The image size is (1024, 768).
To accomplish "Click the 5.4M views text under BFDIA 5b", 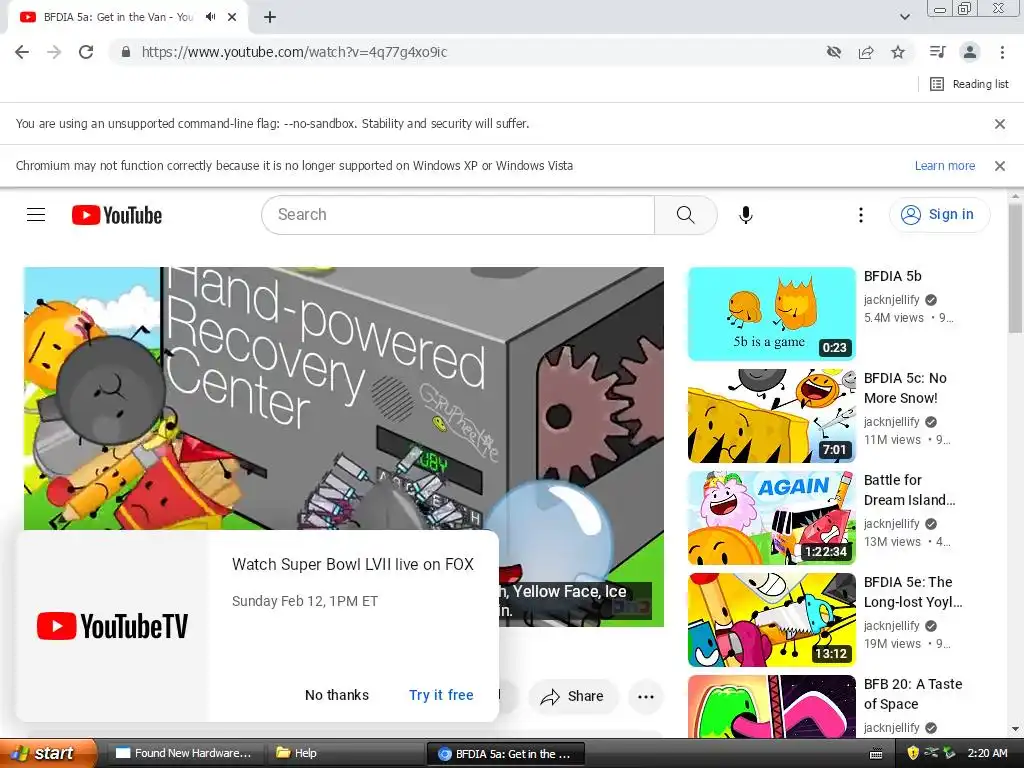I will tap(894, 318).
